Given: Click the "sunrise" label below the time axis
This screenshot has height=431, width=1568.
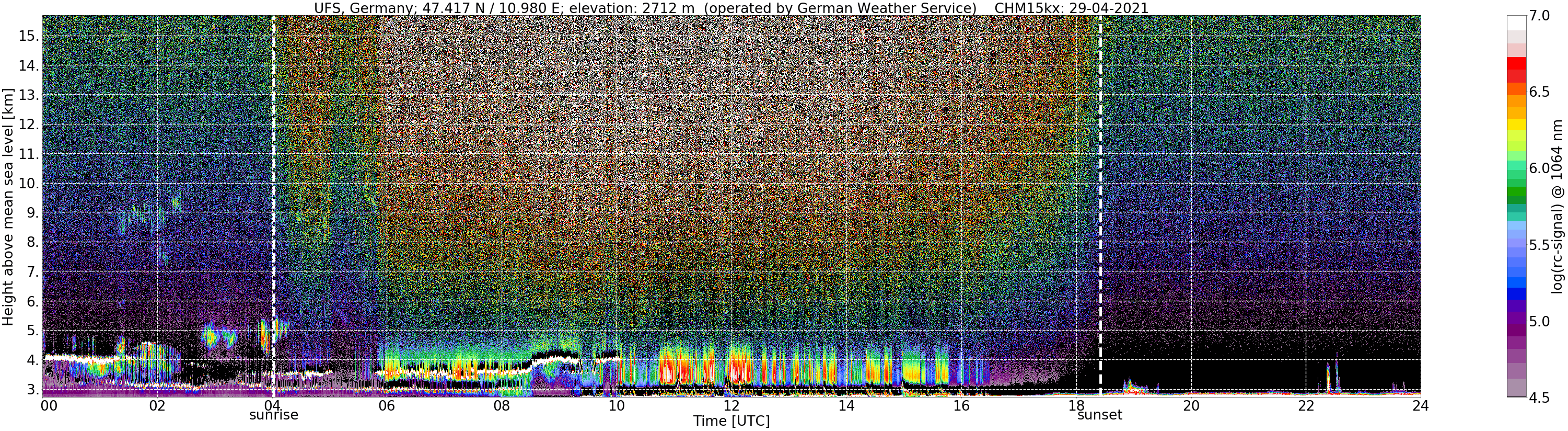Looking at the screenshot, I should tap(274, 415).
